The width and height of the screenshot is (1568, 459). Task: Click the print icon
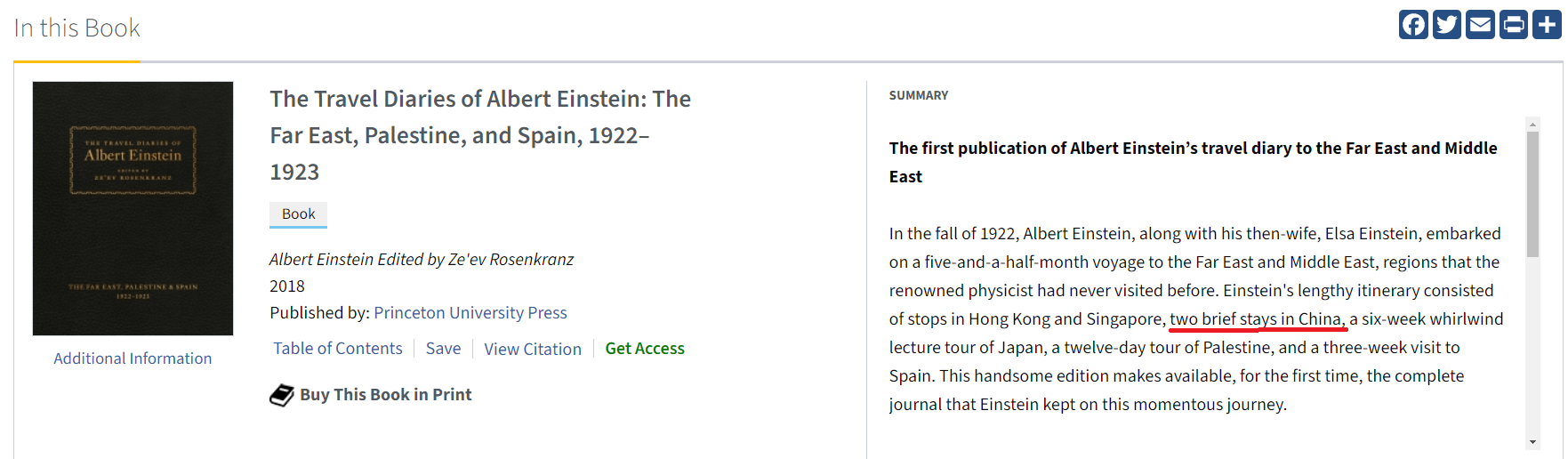(1513, 24)
